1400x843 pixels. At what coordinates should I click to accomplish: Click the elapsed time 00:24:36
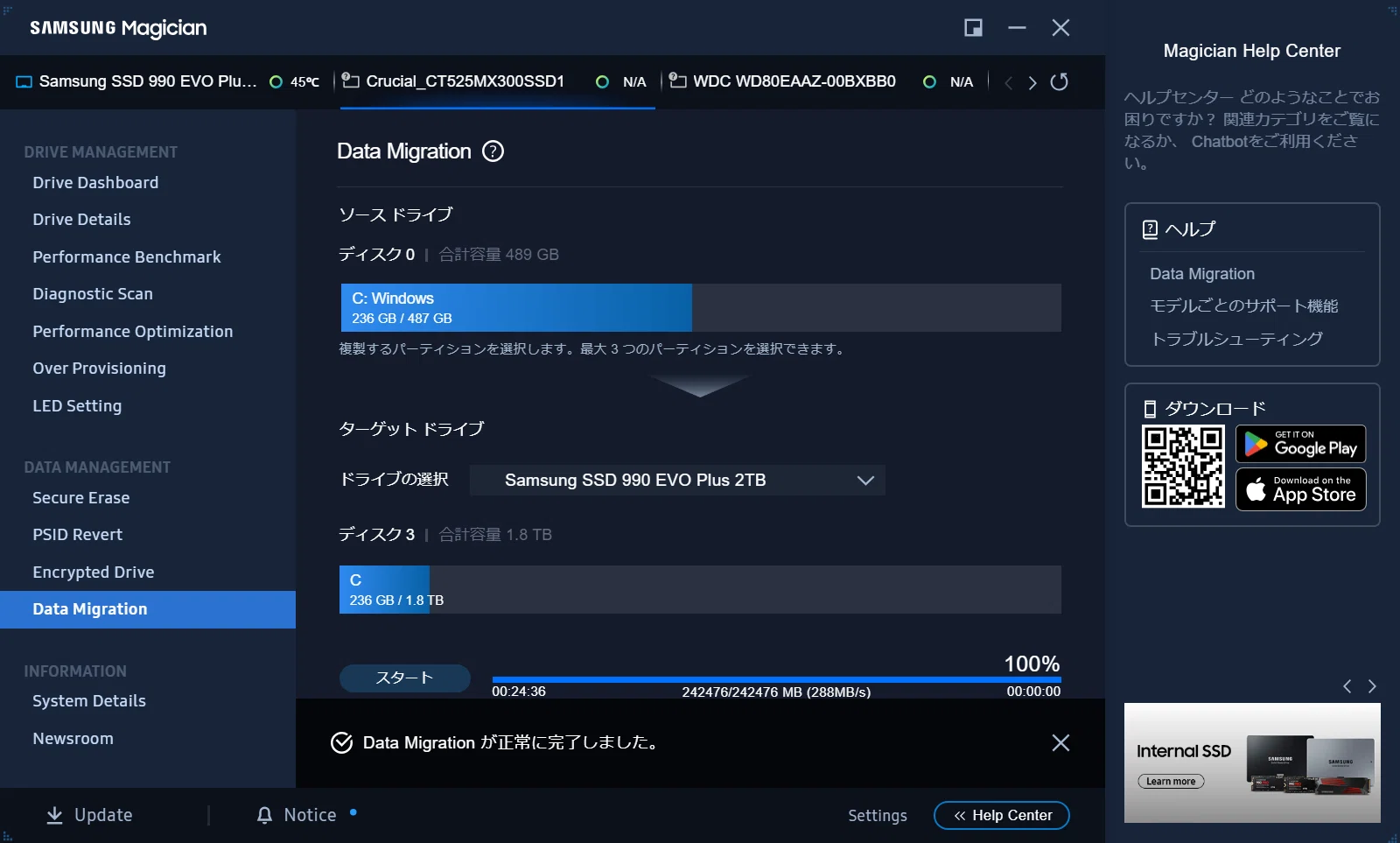click(519, 692)
